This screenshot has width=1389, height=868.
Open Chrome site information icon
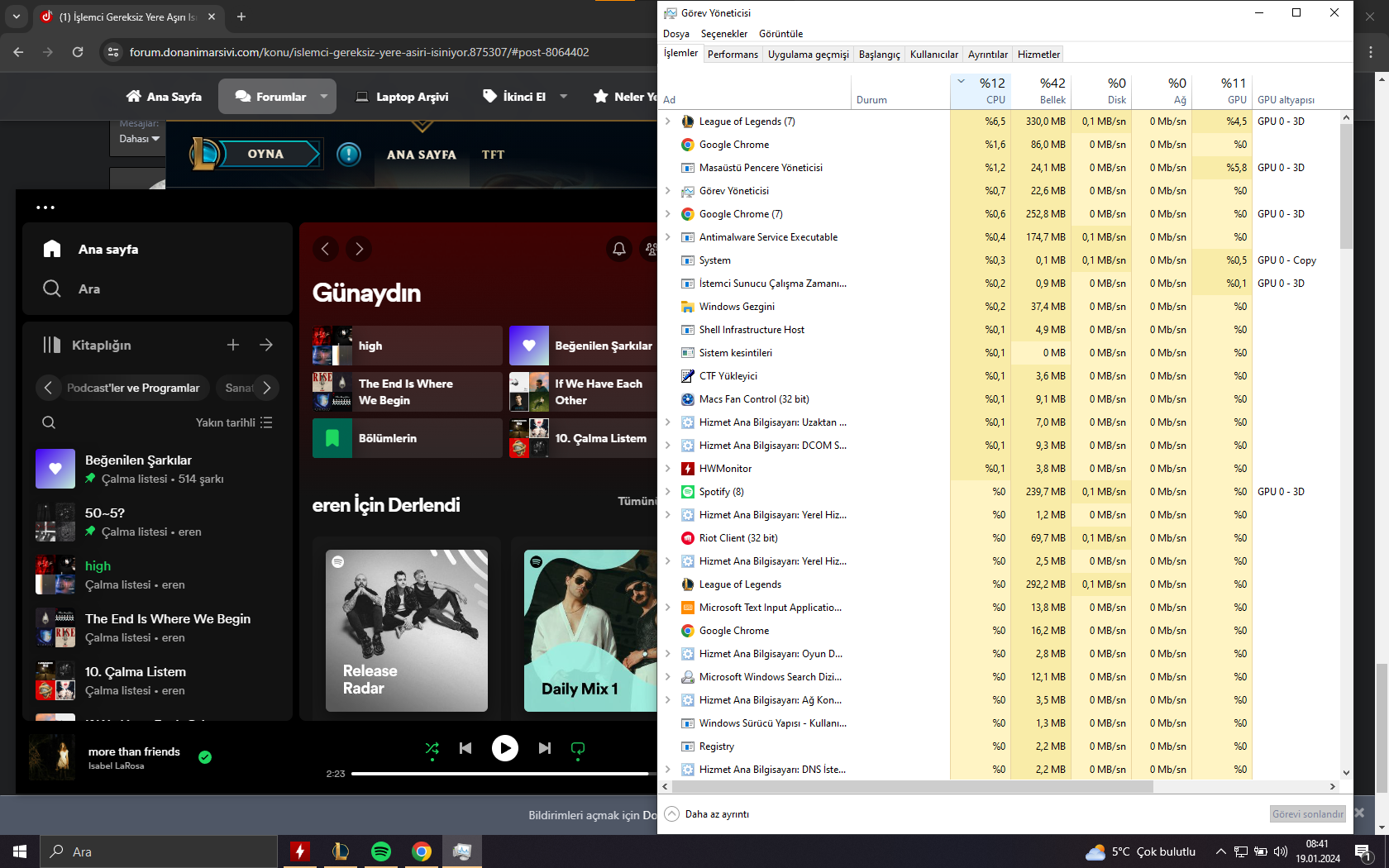coord(113,52)
